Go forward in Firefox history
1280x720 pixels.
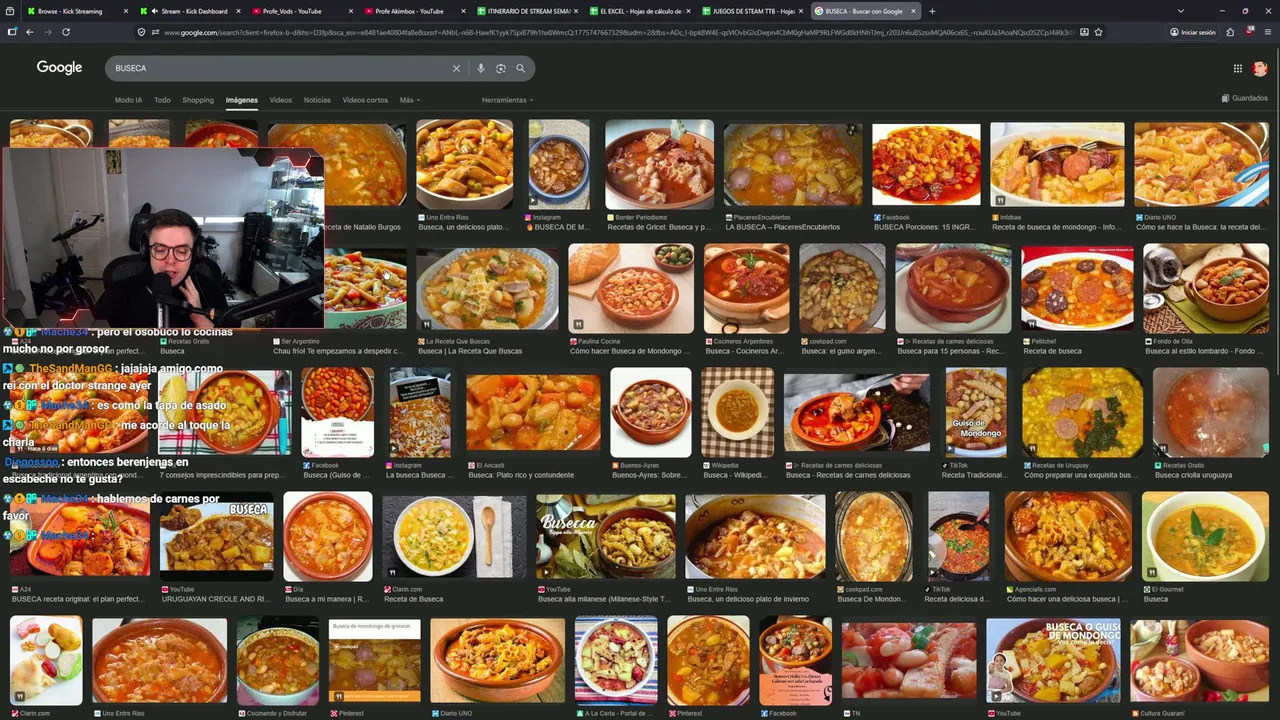click(47, 32)
